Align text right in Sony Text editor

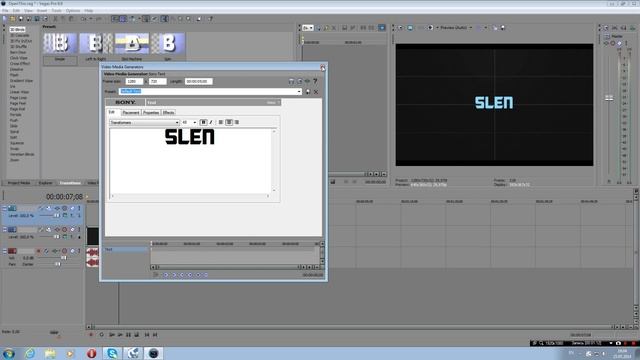click(237, 122)
